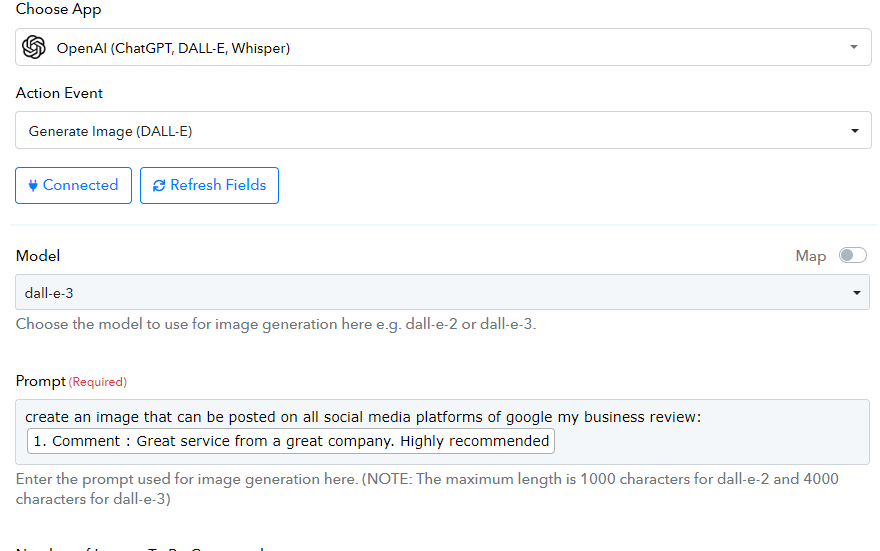Click the Connected button
The width and height of the screenshot is (880, 551).
74,185
